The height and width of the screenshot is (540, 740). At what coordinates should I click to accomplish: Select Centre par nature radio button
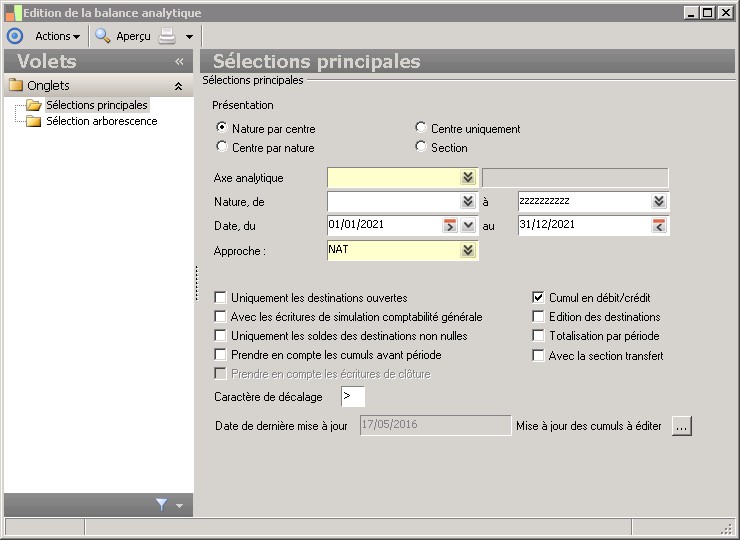[222, 148]
